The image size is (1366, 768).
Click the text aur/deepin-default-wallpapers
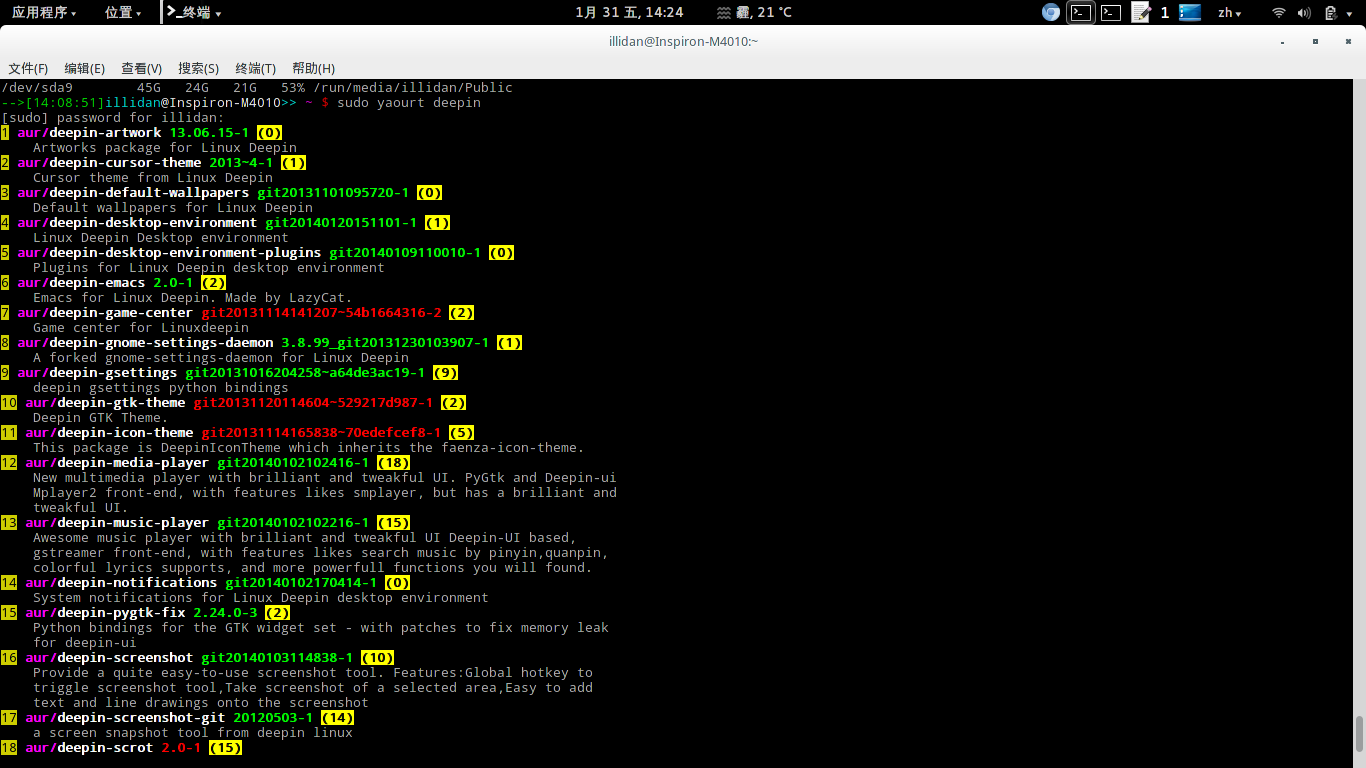(133, 192)
